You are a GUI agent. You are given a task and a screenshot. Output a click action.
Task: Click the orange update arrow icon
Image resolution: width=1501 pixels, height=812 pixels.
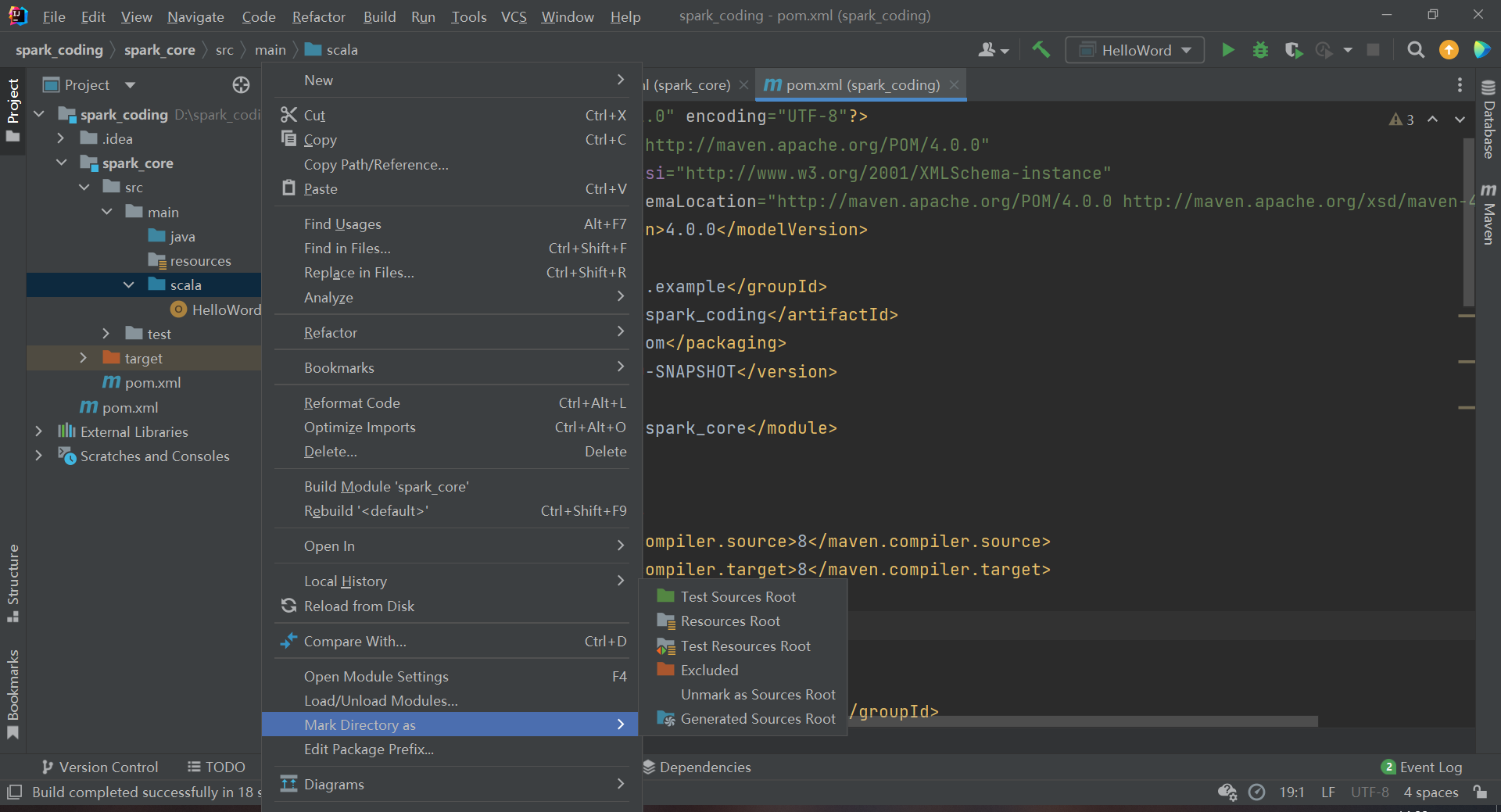pos(1449,50)
